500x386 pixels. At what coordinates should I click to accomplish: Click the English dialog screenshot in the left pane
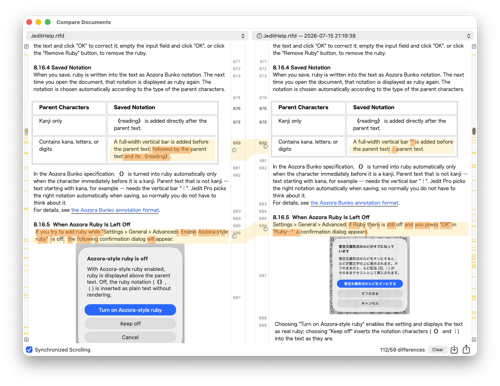(130, 293)
